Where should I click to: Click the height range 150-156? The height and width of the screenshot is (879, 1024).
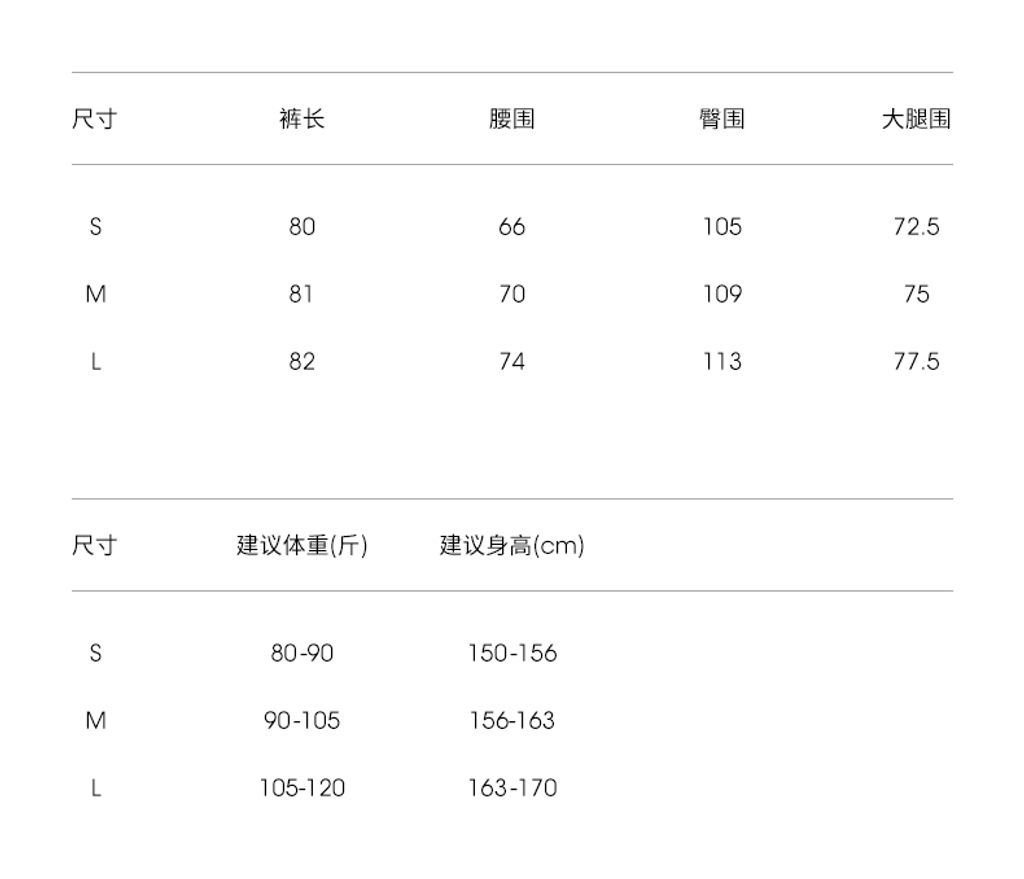tap(512, 654)
